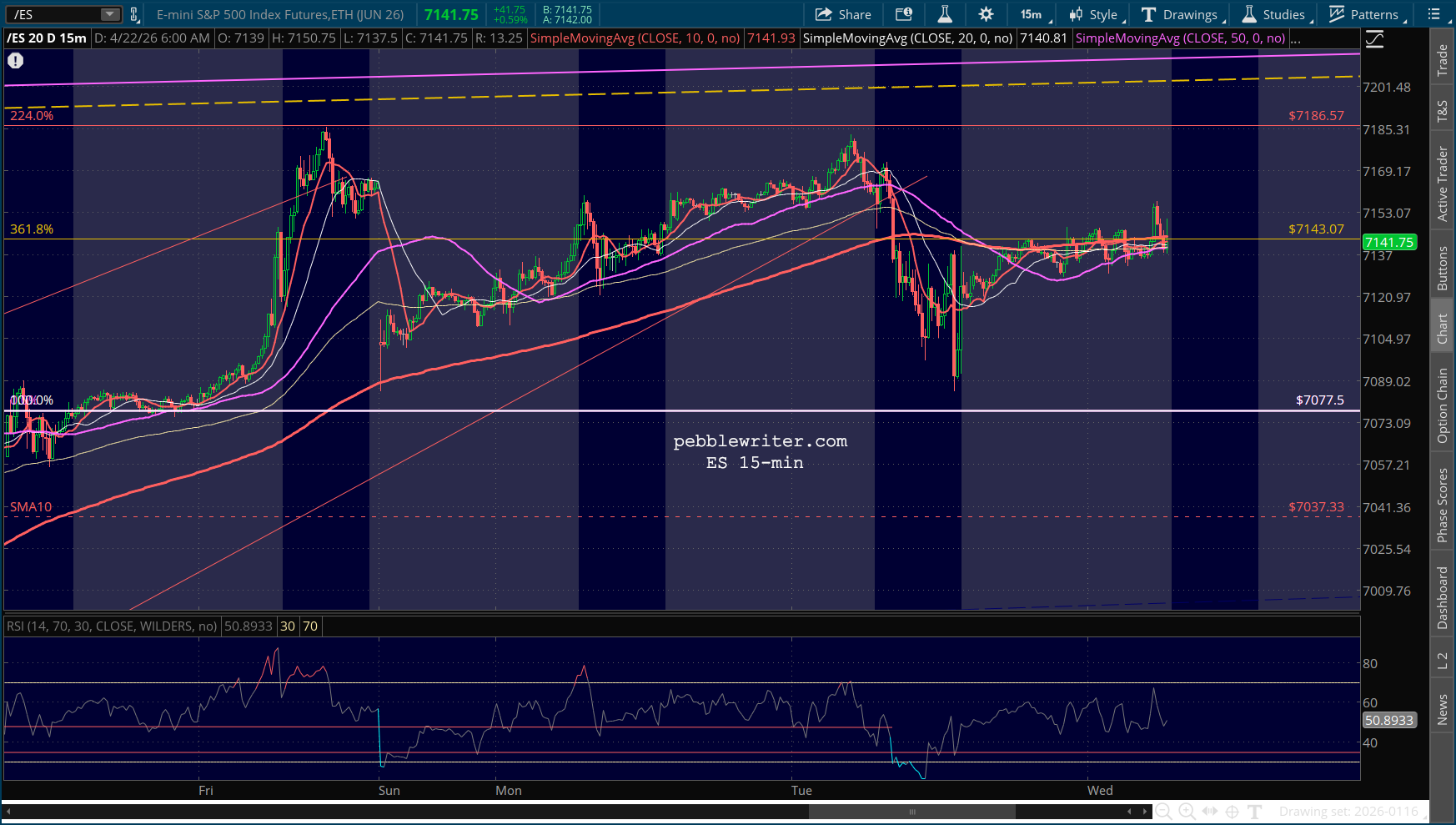Open chart settings gear icon
Screen dimensions: 1456x825
click(x=986, y=14)
